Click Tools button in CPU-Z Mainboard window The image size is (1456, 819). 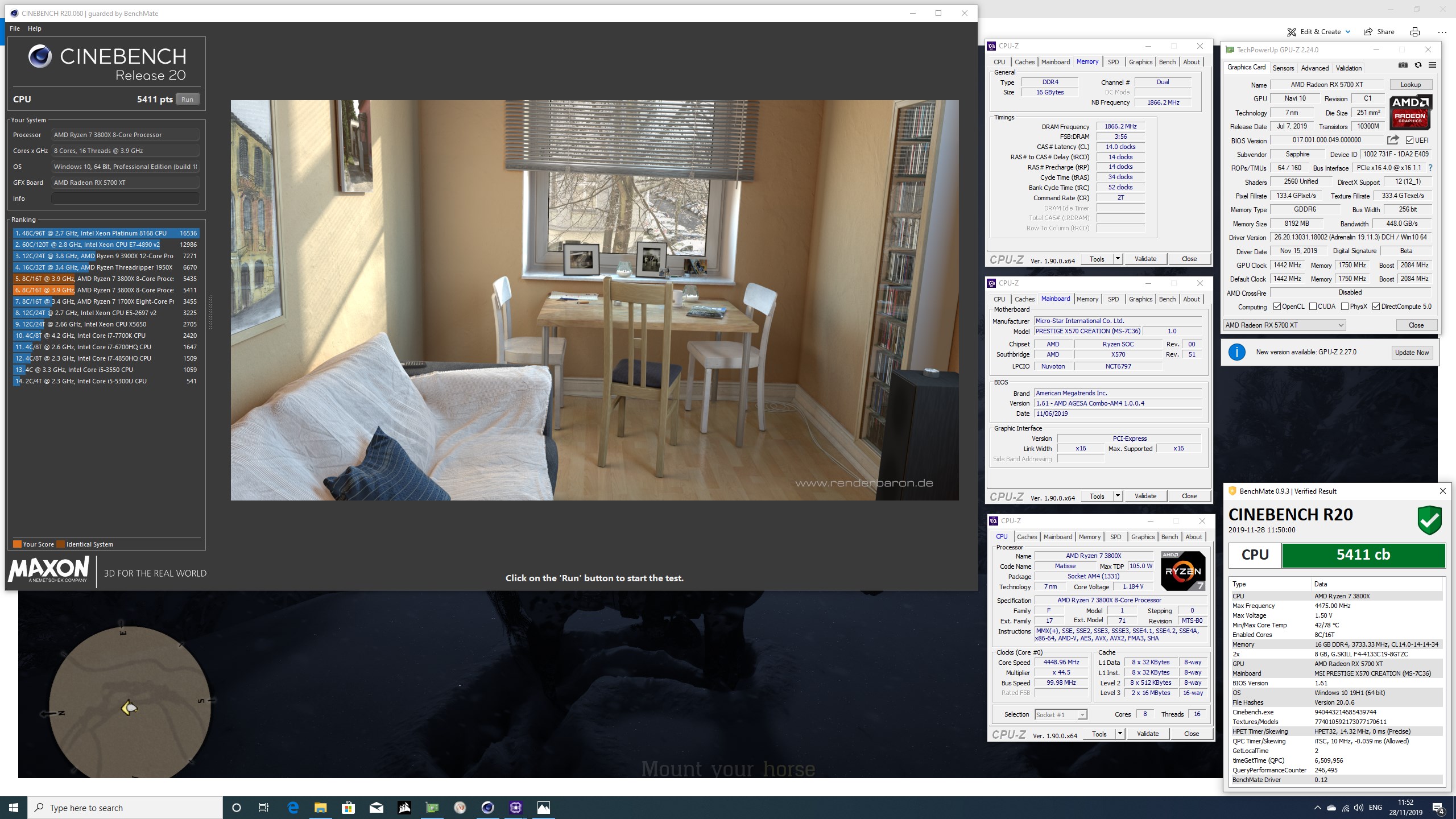1097,496
